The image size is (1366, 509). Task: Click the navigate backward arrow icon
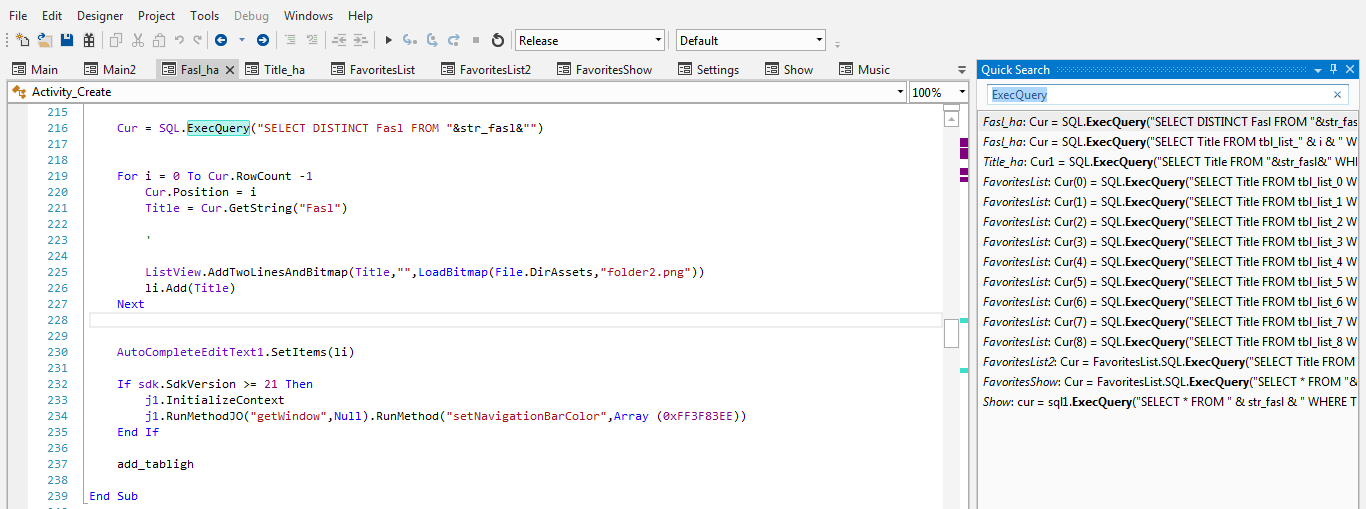(x=220, y=40)
